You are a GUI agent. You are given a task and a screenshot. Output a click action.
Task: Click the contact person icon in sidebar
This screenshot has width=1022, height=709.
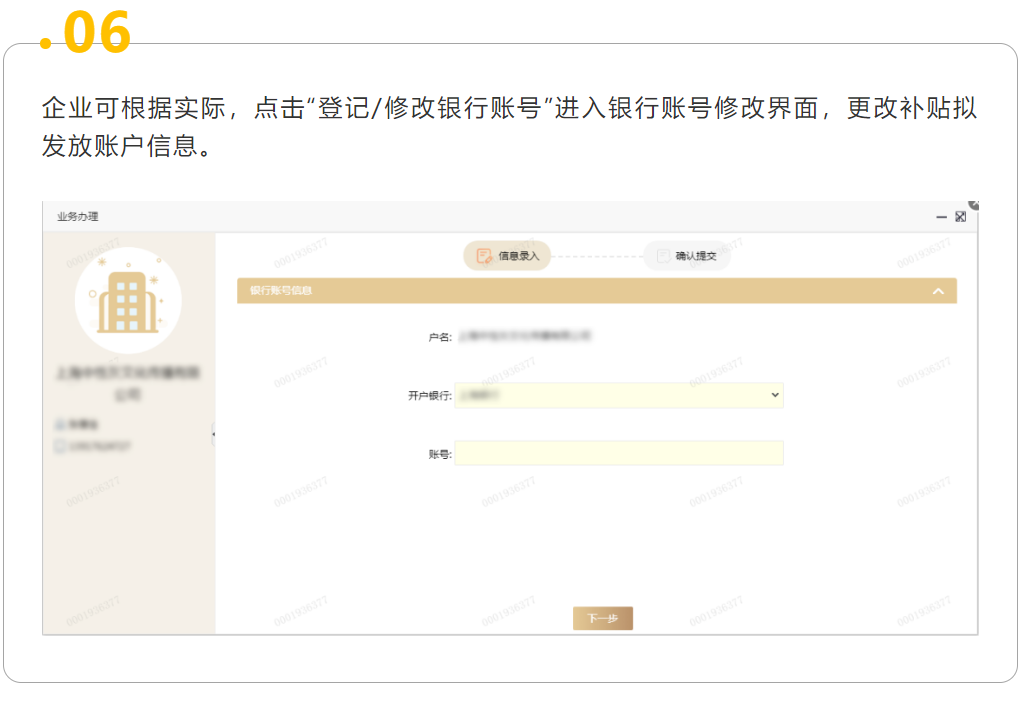[x=60, y=424]
